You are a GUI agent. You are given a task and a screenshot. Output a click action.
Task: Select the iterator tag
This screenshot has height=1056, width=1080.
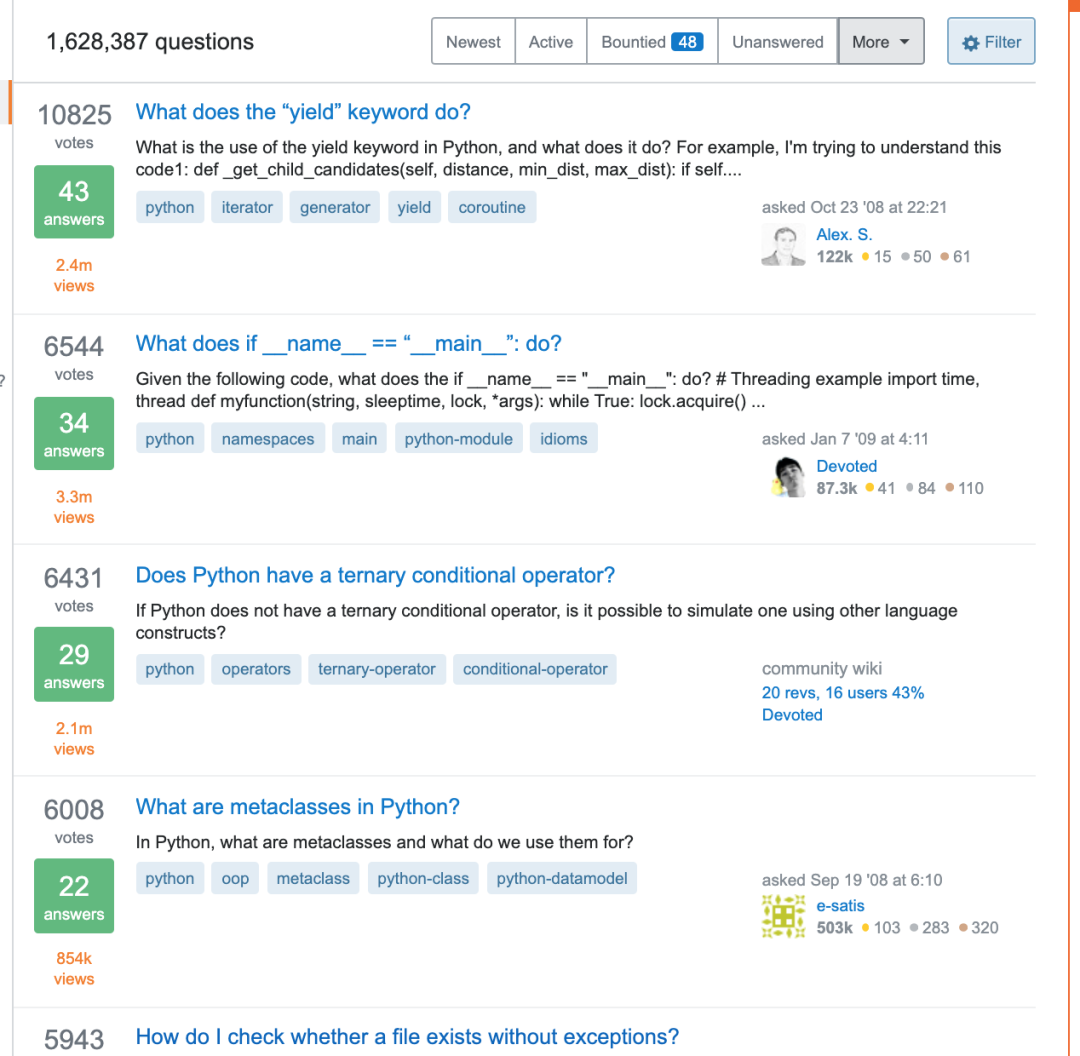click(x=247, y=207)
